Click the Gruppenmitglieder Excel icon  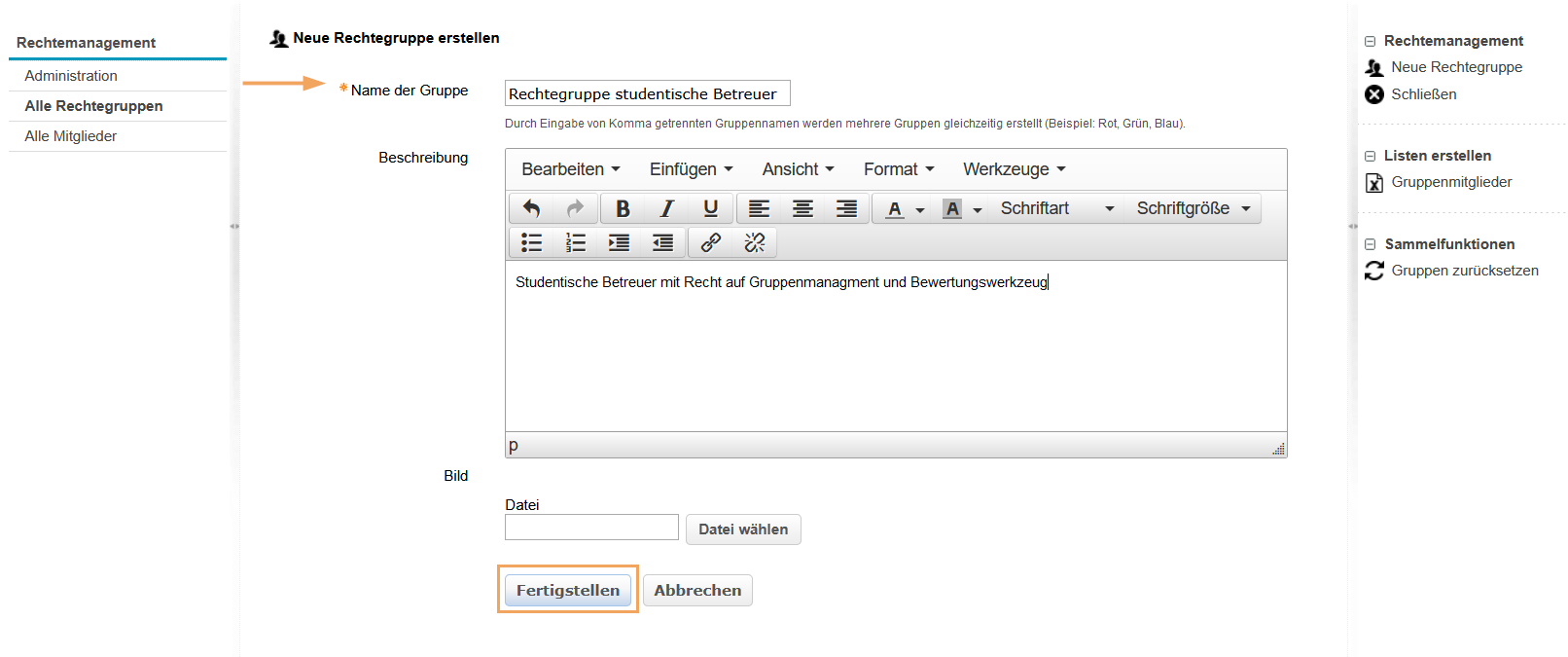[1373, 182]
